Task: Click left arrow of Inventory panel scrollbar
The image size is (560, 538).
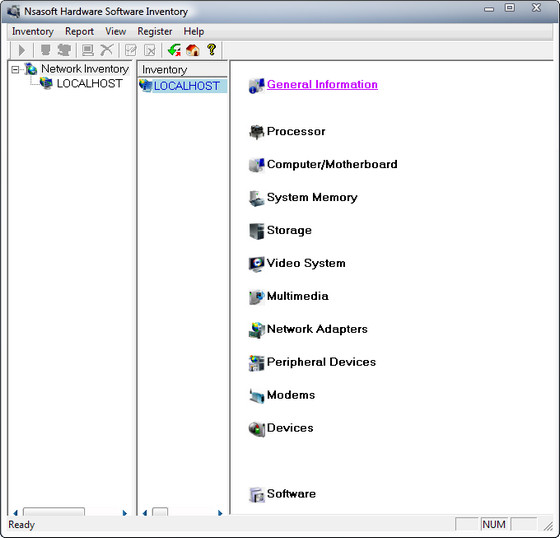Action: coord(145,513)
